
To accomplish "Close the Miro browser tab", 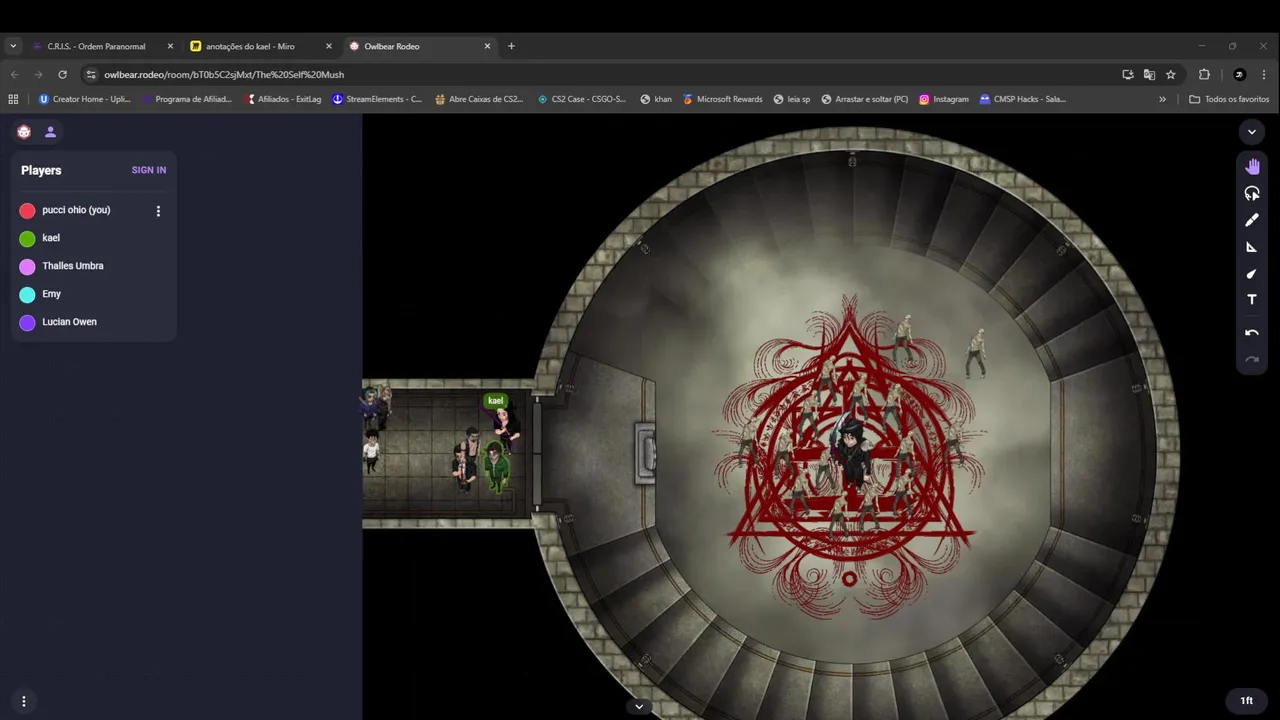I will (329, 46).
